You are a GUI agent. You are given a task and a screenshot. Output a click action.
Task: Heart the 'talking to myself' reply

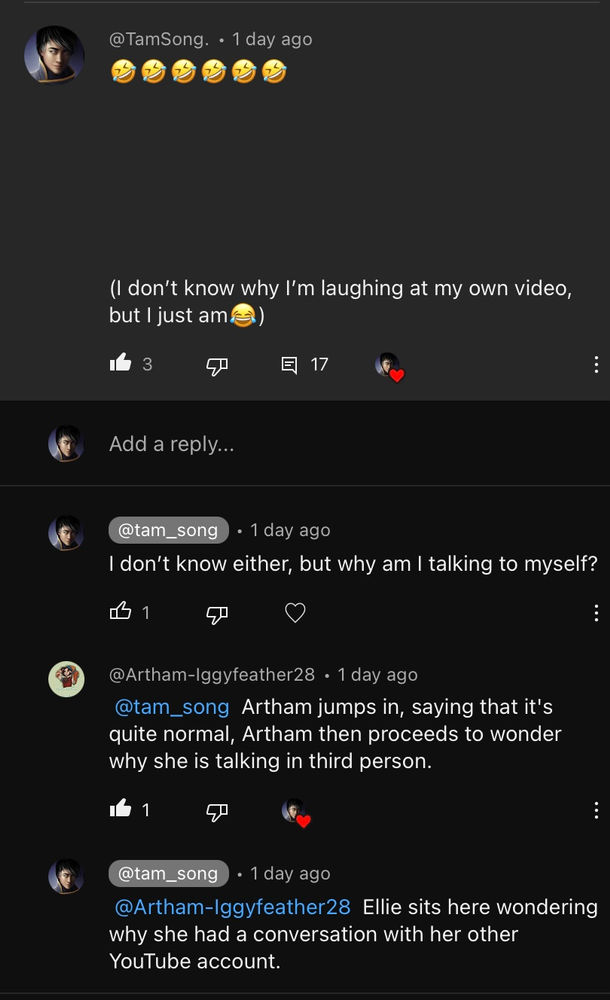pyautogui.click(x=295, y=613)
